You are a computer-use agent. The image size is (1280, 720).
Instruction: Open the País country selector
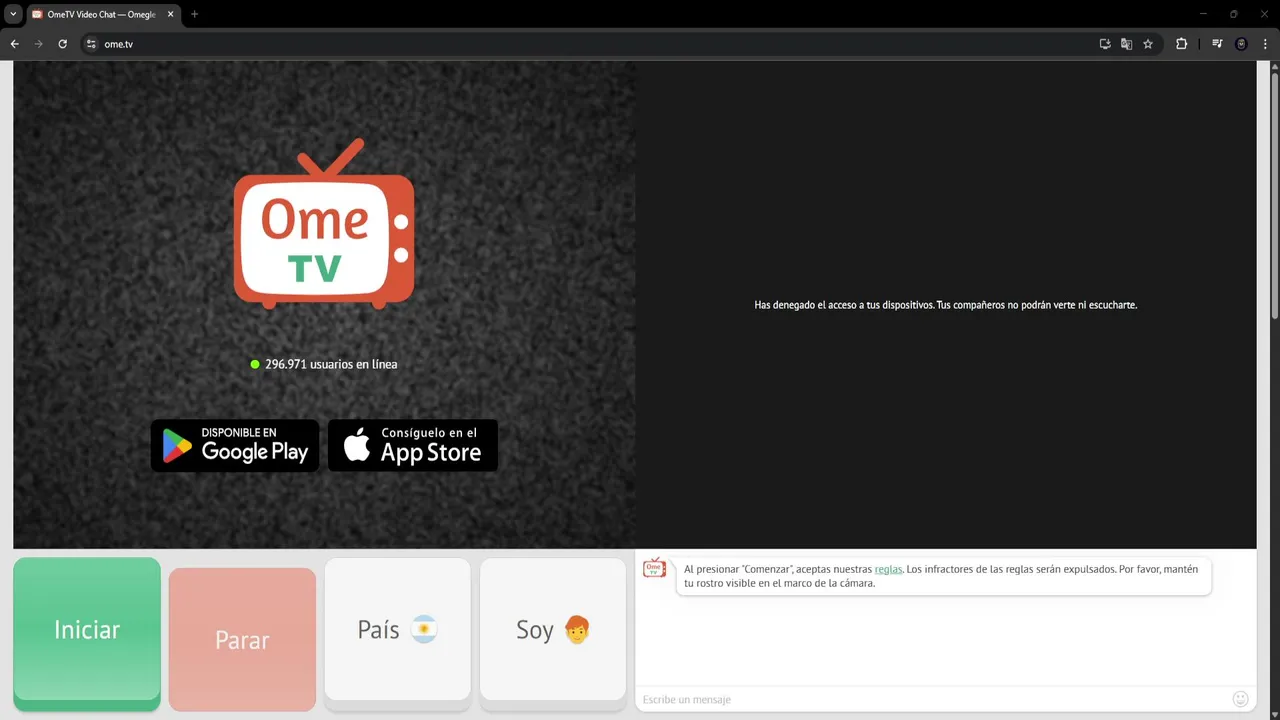(x=397, y=633)
